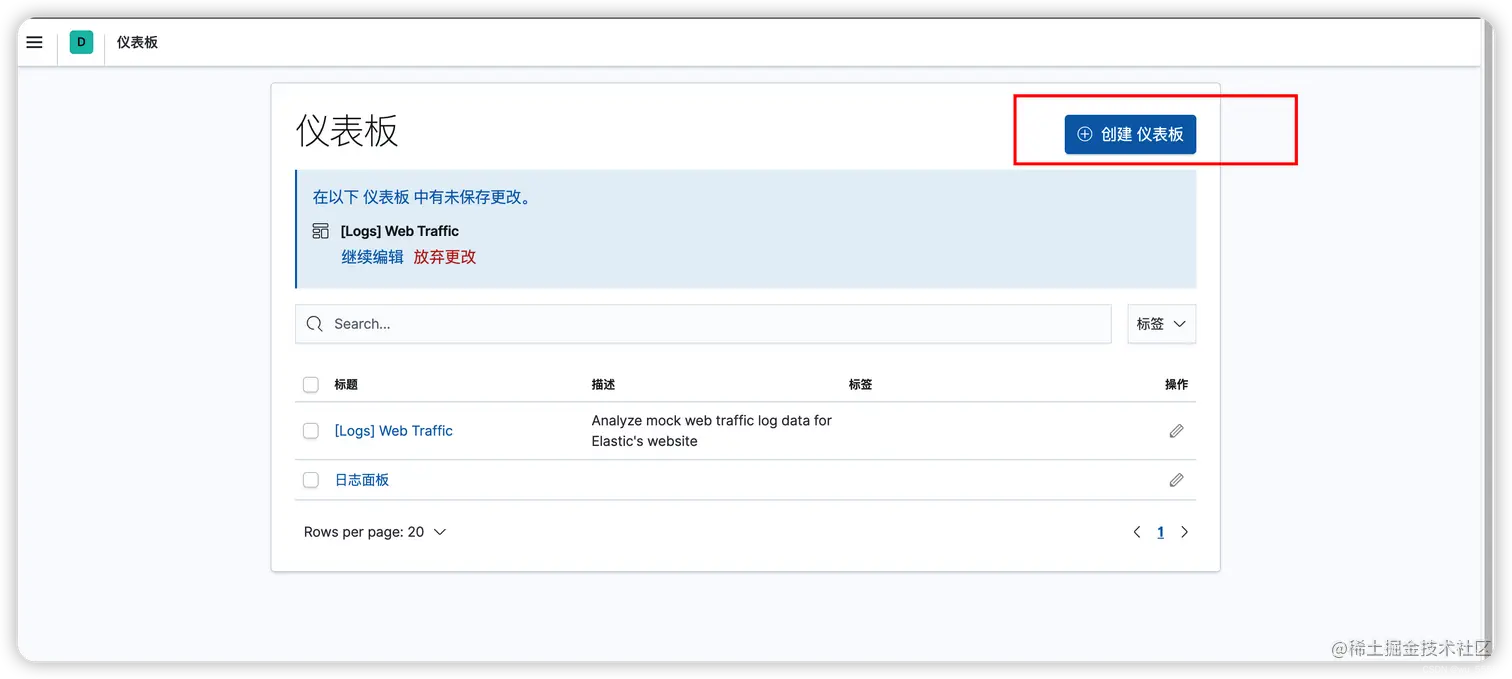Sort by the 标题 column header
The width and height of the screenshot is (1512, 679).
tap(346, 385)
